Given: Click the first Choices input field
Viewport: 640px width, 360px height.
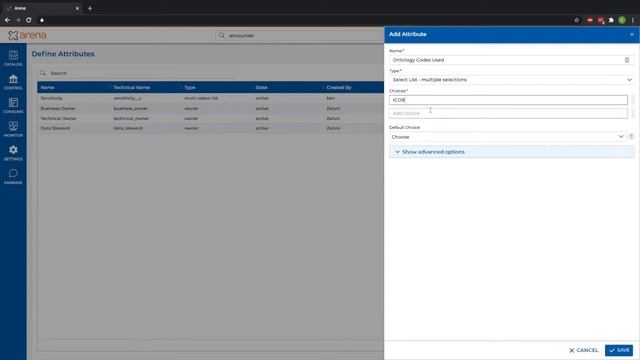Looking at the screenshot, I should [508, 100].
